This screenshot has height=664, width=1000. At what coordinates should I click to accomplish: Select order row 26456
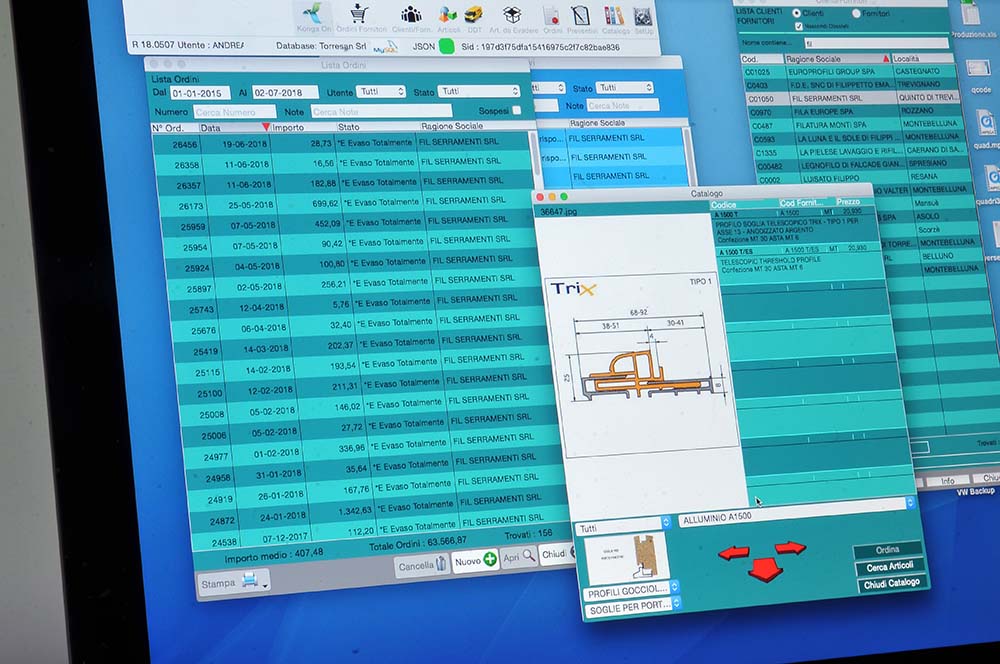tap(342, 144)
